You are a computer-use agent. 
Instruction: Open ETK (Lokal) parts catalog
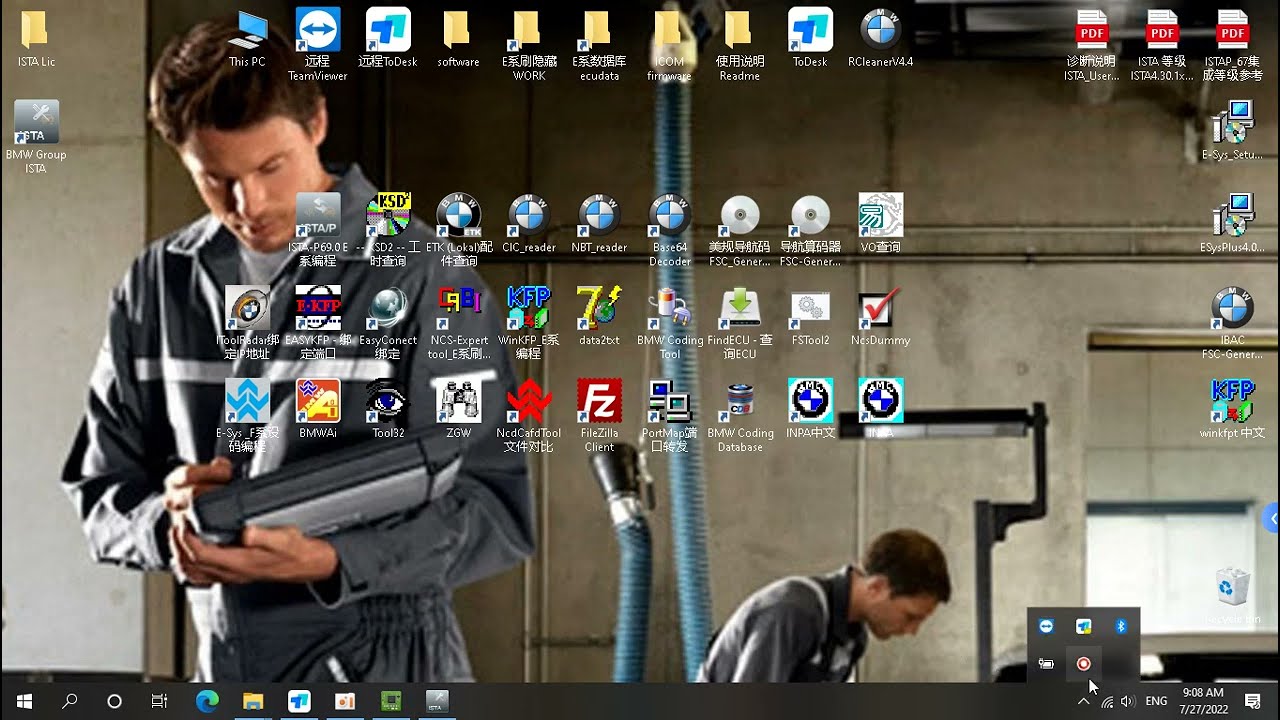[459, 230]
